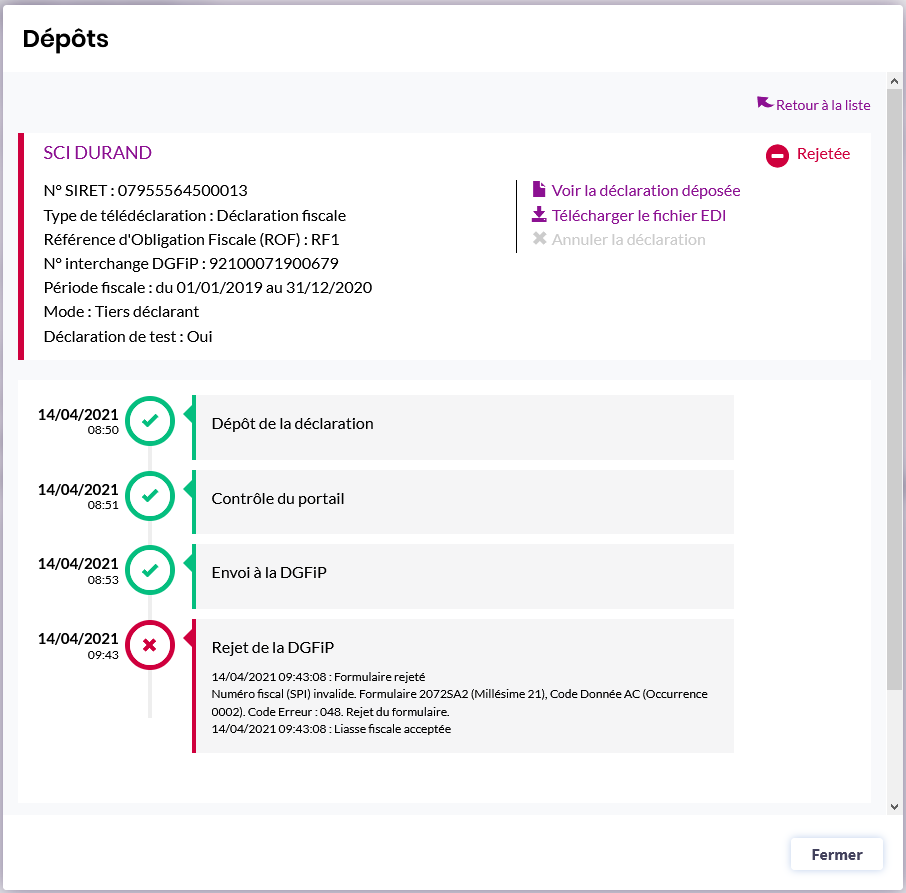Screen dimensions: 906x893
Task: Go back via Retour à la liste link
Action: coord(823,105)
